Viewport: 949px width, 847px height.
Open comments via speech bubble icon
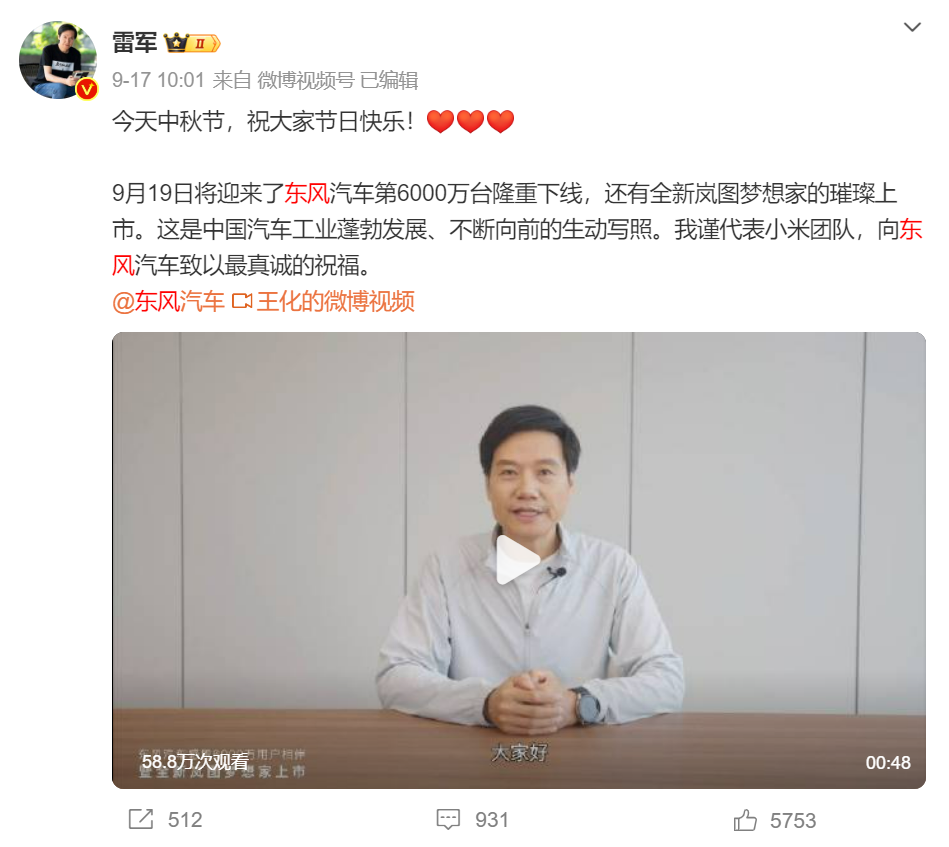click(x=448, y=819)
